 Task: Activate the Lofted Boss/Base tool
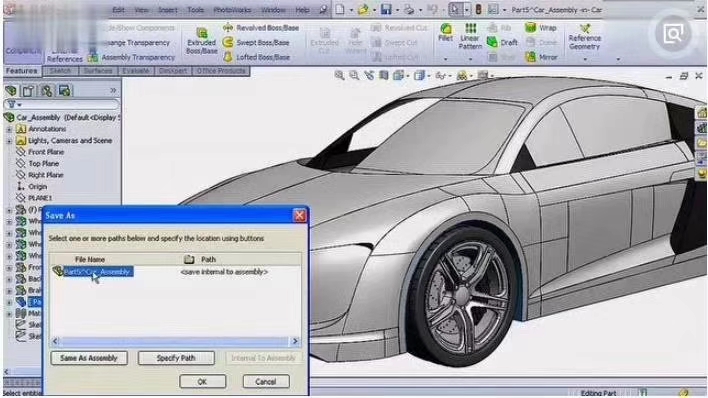click(256, 57)
